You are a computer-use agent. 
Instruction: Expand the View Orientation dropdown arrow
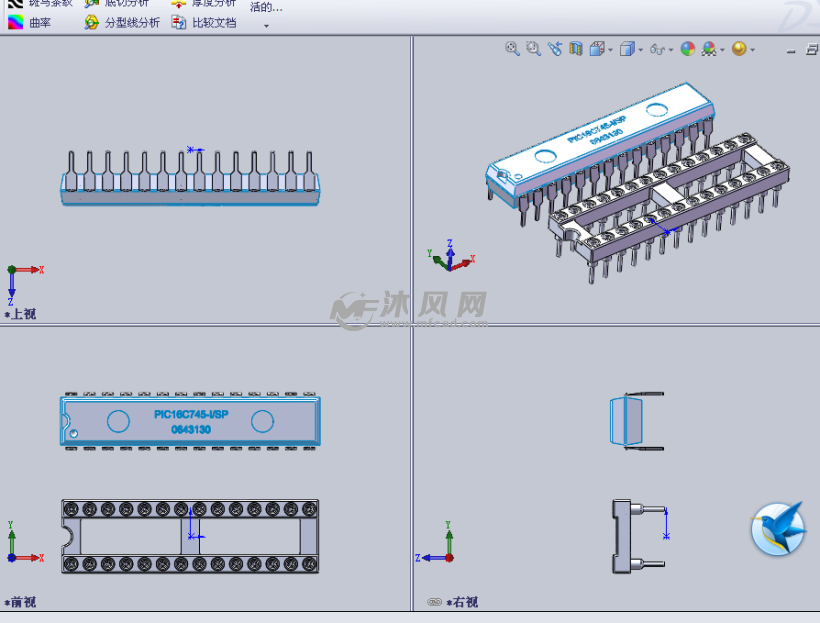(608, 48)
